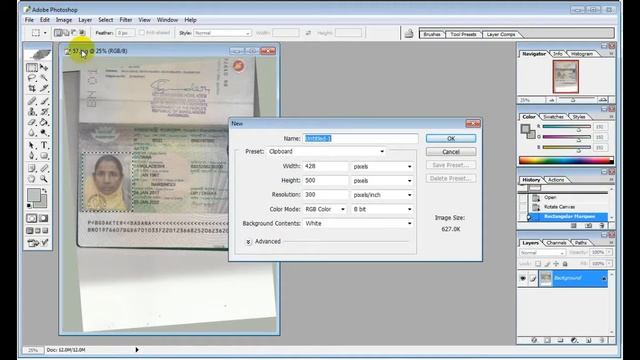Switch to the Swatches tab
Screen dimensions: 640x360
553,117
